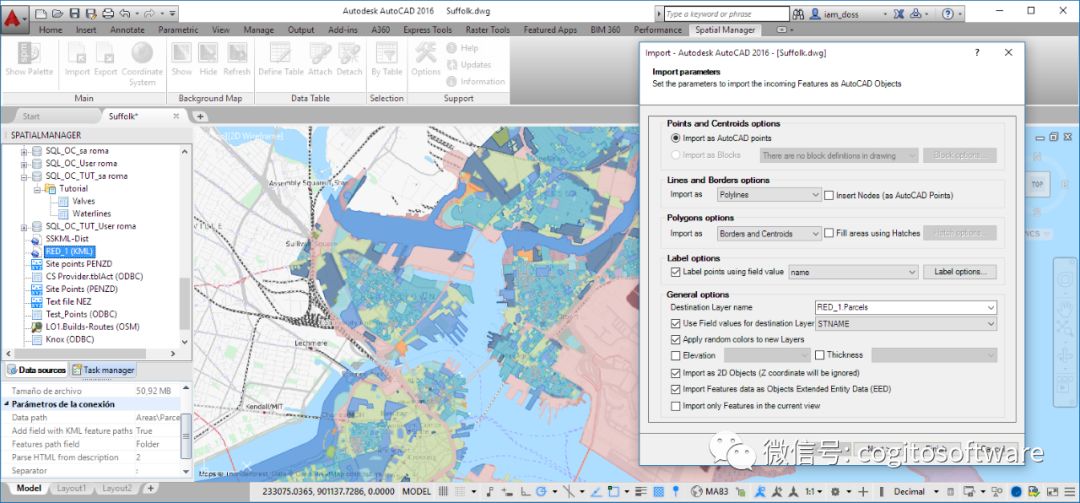Enable Import only Features in current view
The image size is (1080, 503).
tap(675, 407)
